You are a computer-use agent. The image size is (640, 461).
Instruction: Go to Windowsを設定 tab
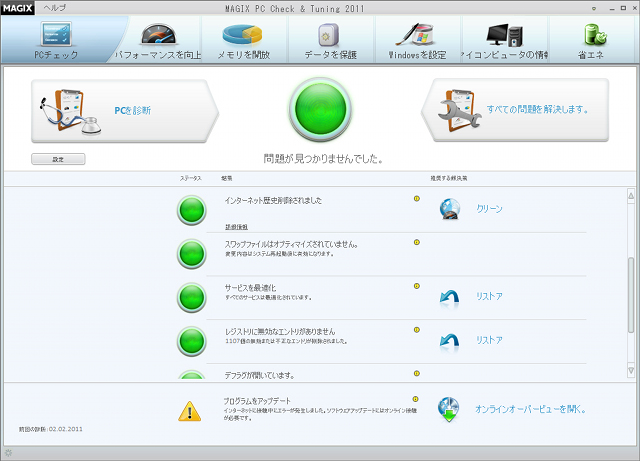tap(417, 40)
